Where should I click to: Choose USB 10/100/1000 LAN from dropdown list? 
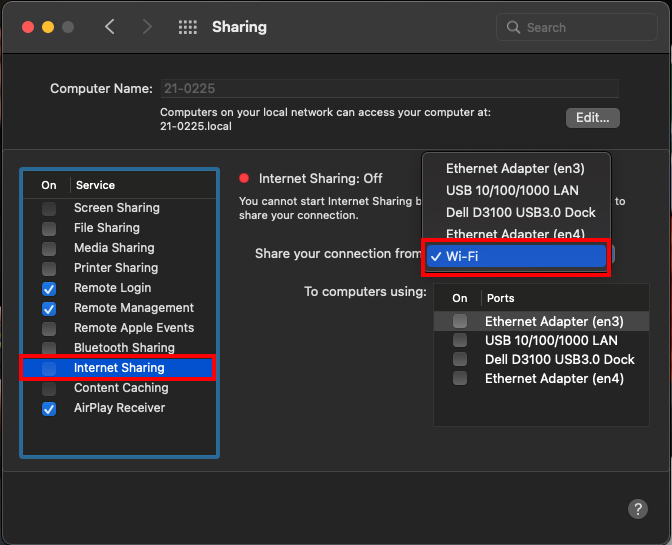(x=512, y=190)
